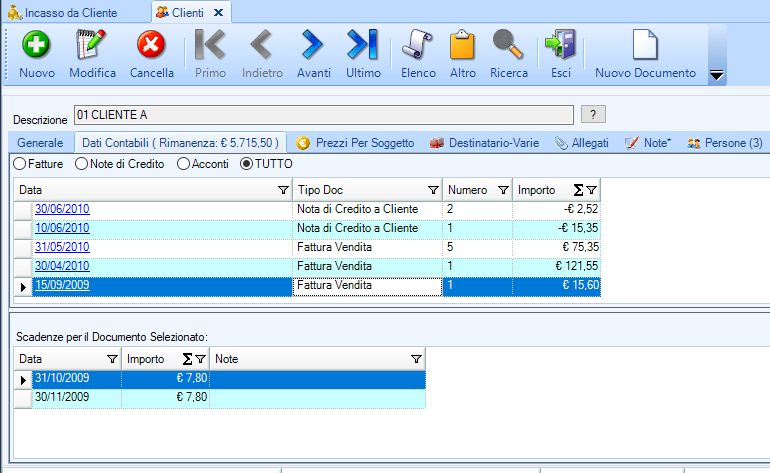The width and height of the screenshot is (770, 473).
Task: Expand the toolbar overflow arrow
Action: (716, 75)
